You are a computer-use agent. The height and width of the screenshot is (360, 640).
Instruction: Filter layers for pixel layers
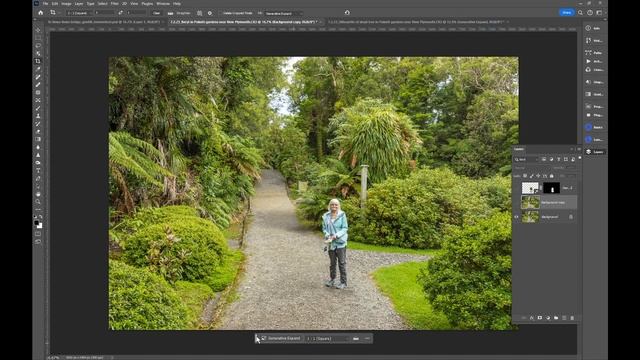pyautogui.click(x=544, y=160)
